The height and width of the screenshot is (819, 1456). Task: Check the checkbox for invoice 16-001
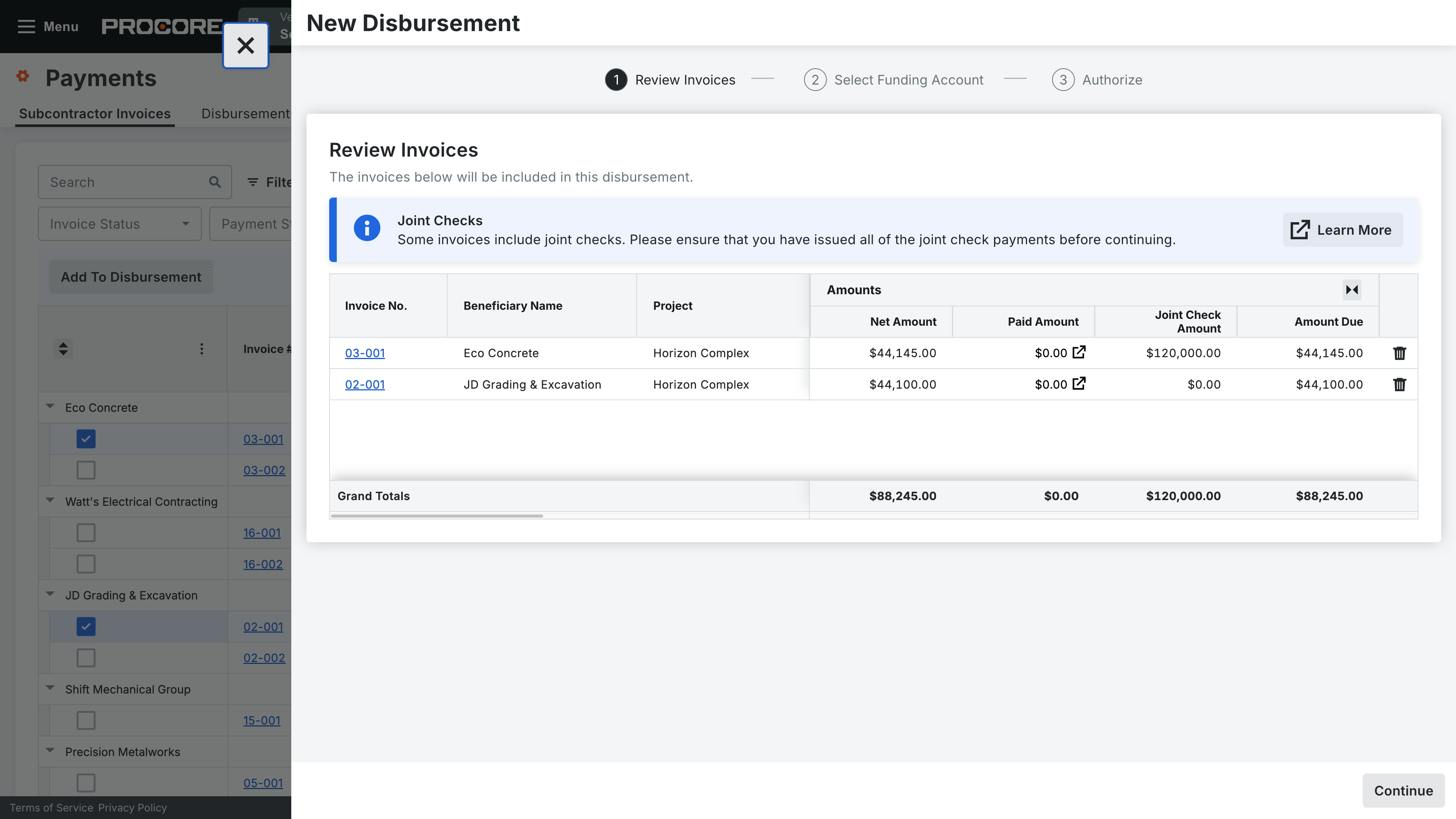pos(86,532)
